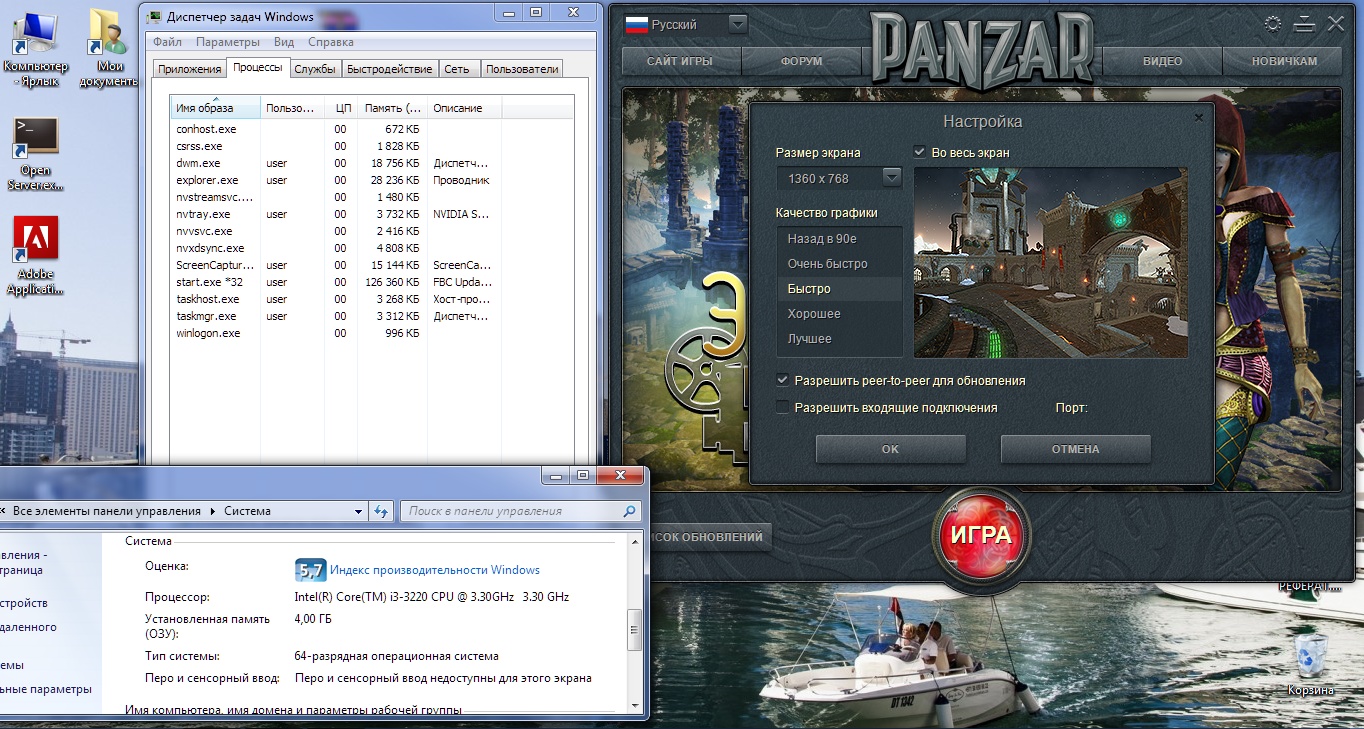The width and height of the screenshot is (1364, 729).
Task: Open Panzar launcher settings gear icon
Action: coord(1273,24)
